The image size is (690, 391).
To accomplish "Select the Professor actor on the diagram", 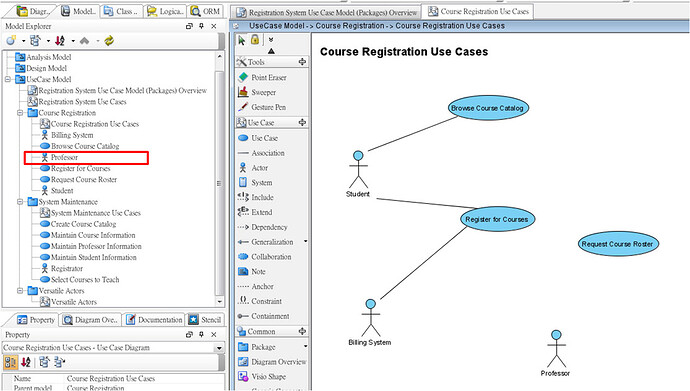I will [x=556, y=354].
